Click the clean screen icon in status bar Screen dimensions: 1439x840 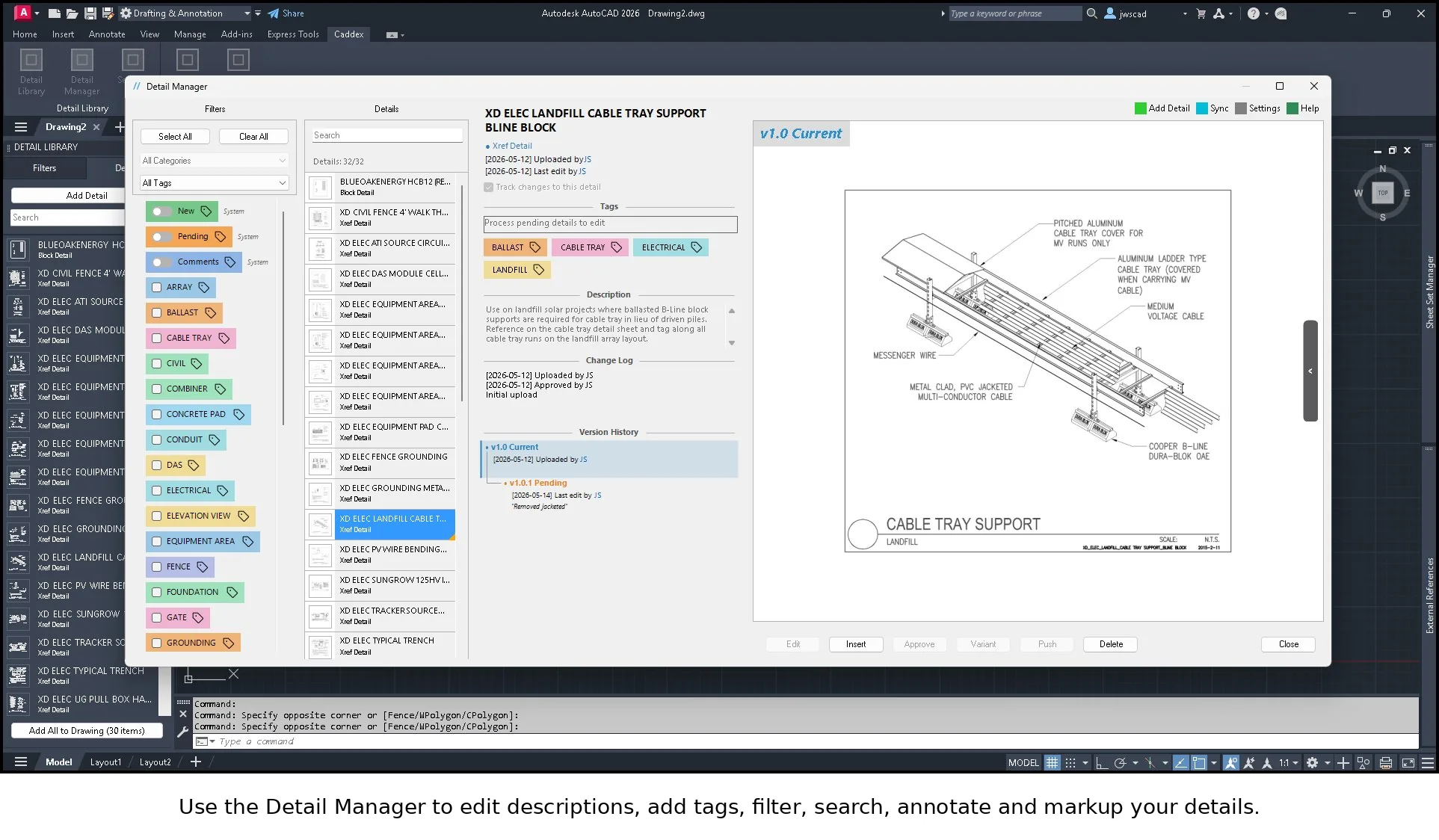click(1408, 762)
